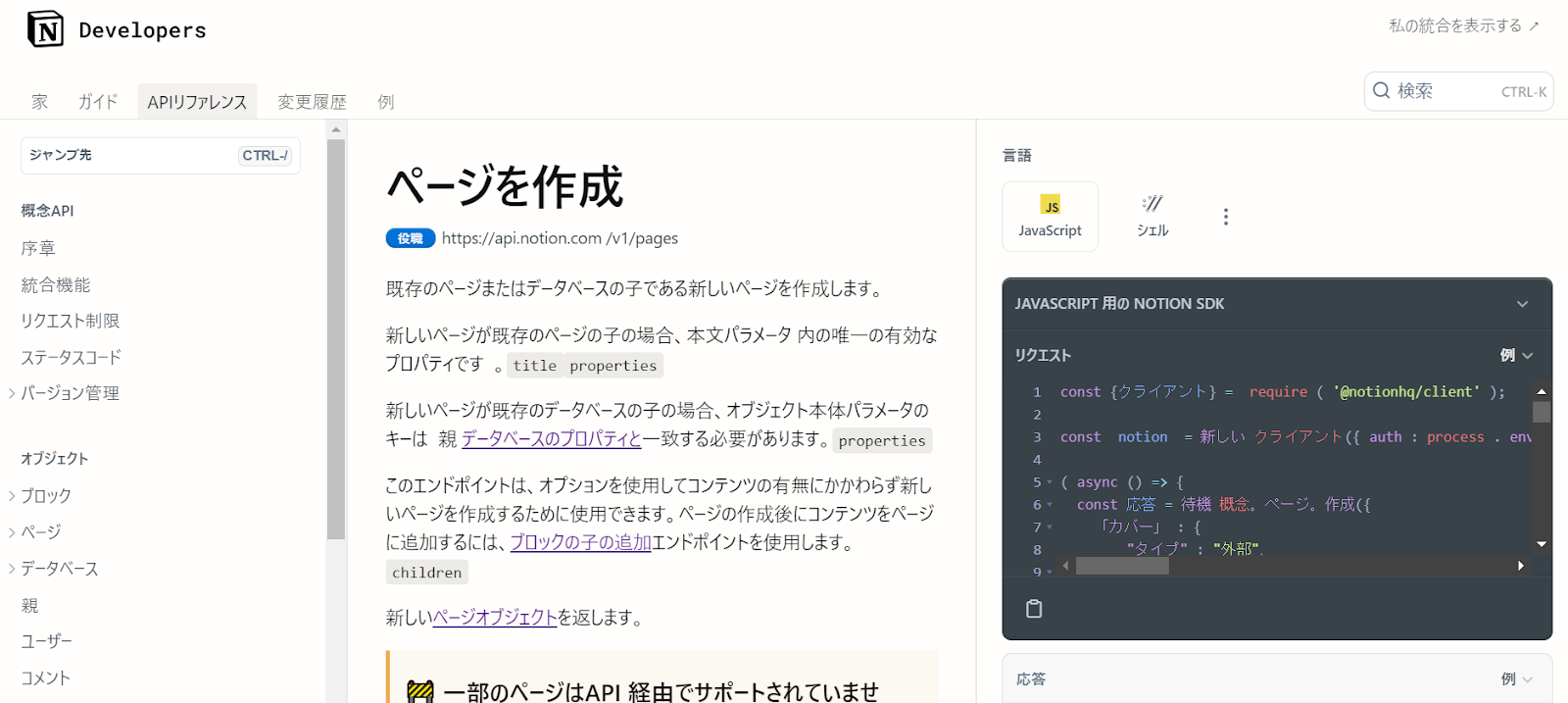Viewport: 1568px width, 703px height.
Task: Click the sidebar scrollbar up arrow
Action: pyautogui.click(x=336, y=129)
